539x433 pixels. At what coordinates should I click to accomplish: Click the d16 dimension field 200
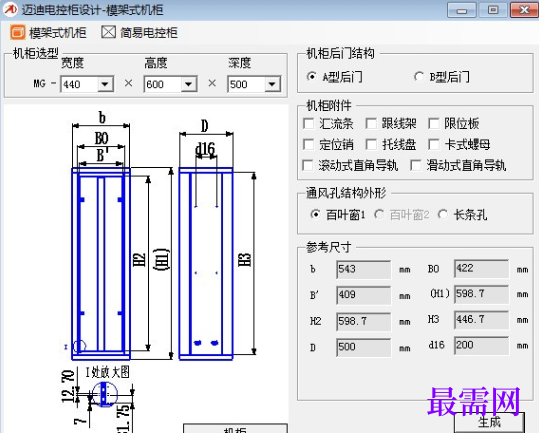tap(481, 345)
